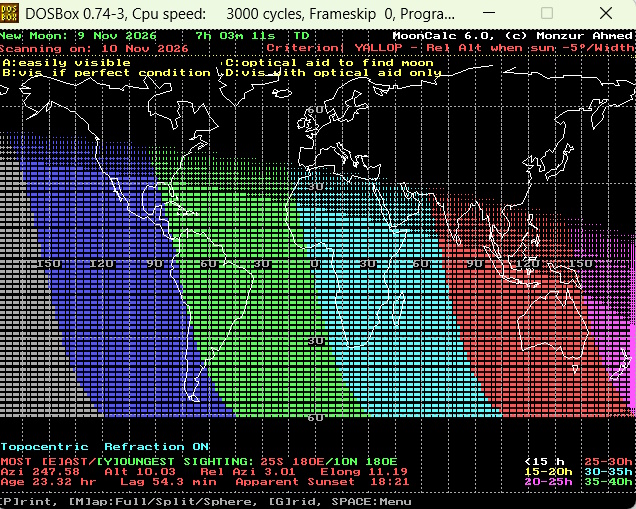Click the top '60' latitude label
Viewport: 636px width, 509px height.
pyautogui.click(x=315, y=110)
